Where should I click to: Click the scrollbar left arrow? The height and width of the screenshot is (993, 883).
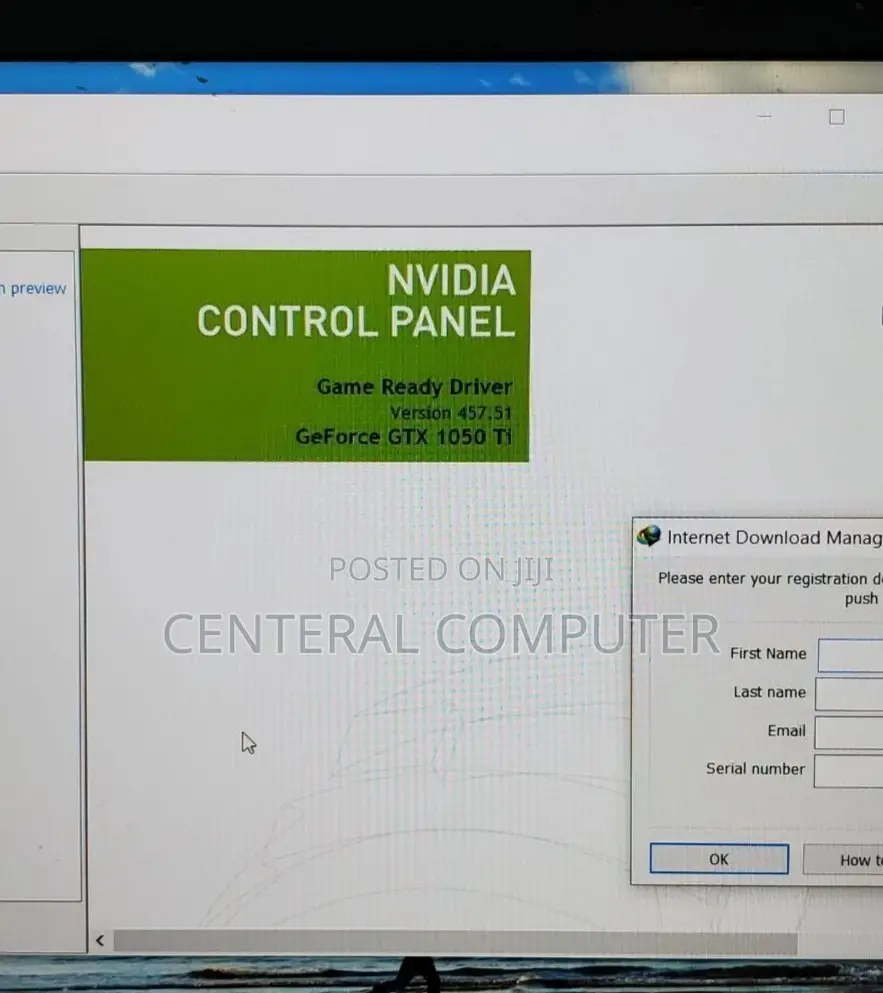coord(99,941)
